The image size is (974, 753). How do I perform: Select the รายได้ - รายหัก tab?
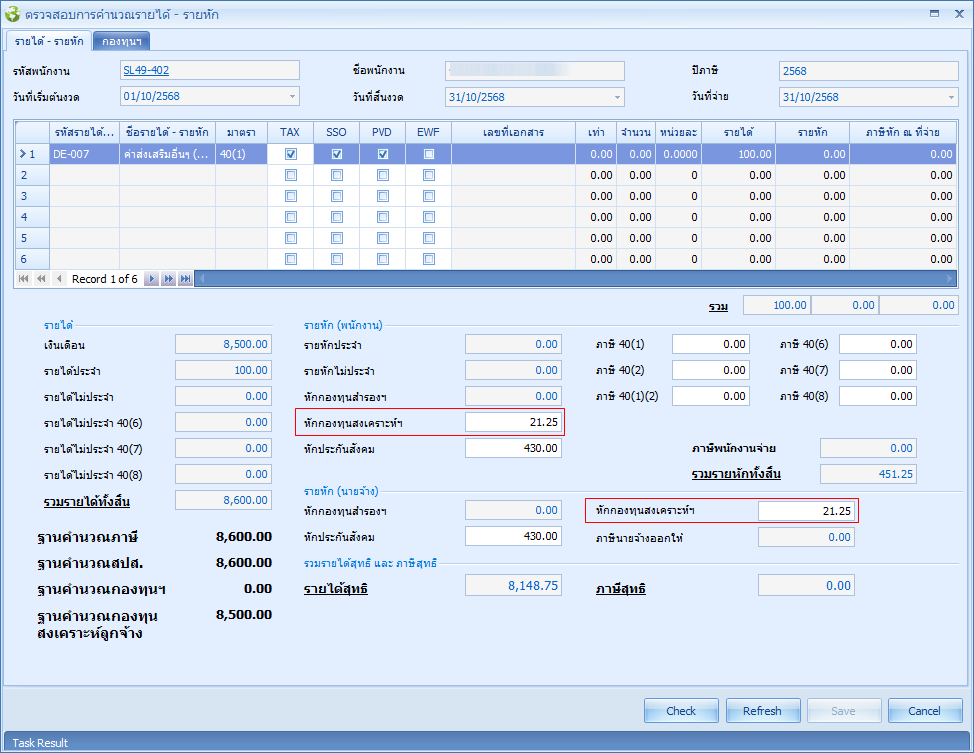pos(48,41)
